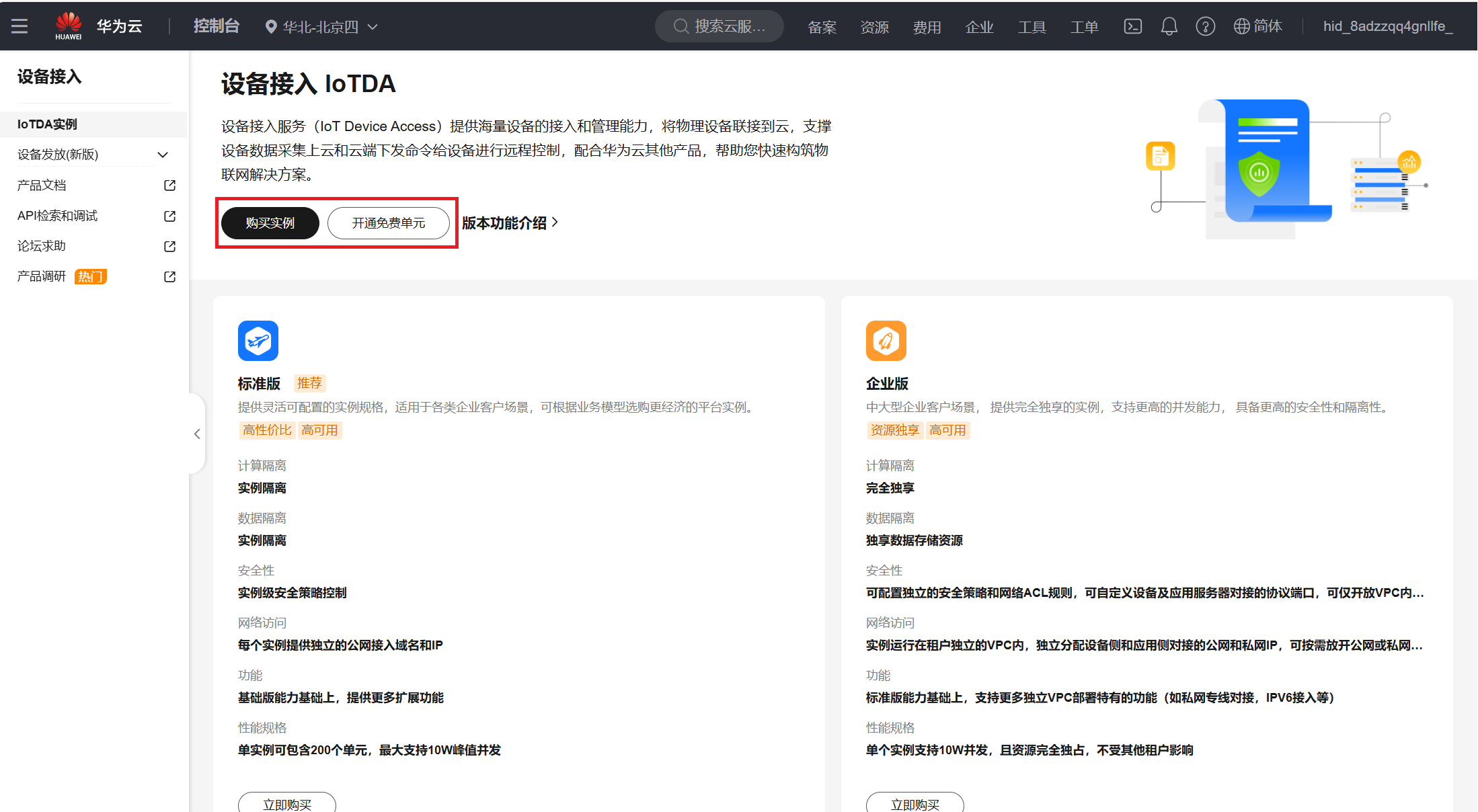
Task: Open the help question mark icon
Action: coord(1205,26)
